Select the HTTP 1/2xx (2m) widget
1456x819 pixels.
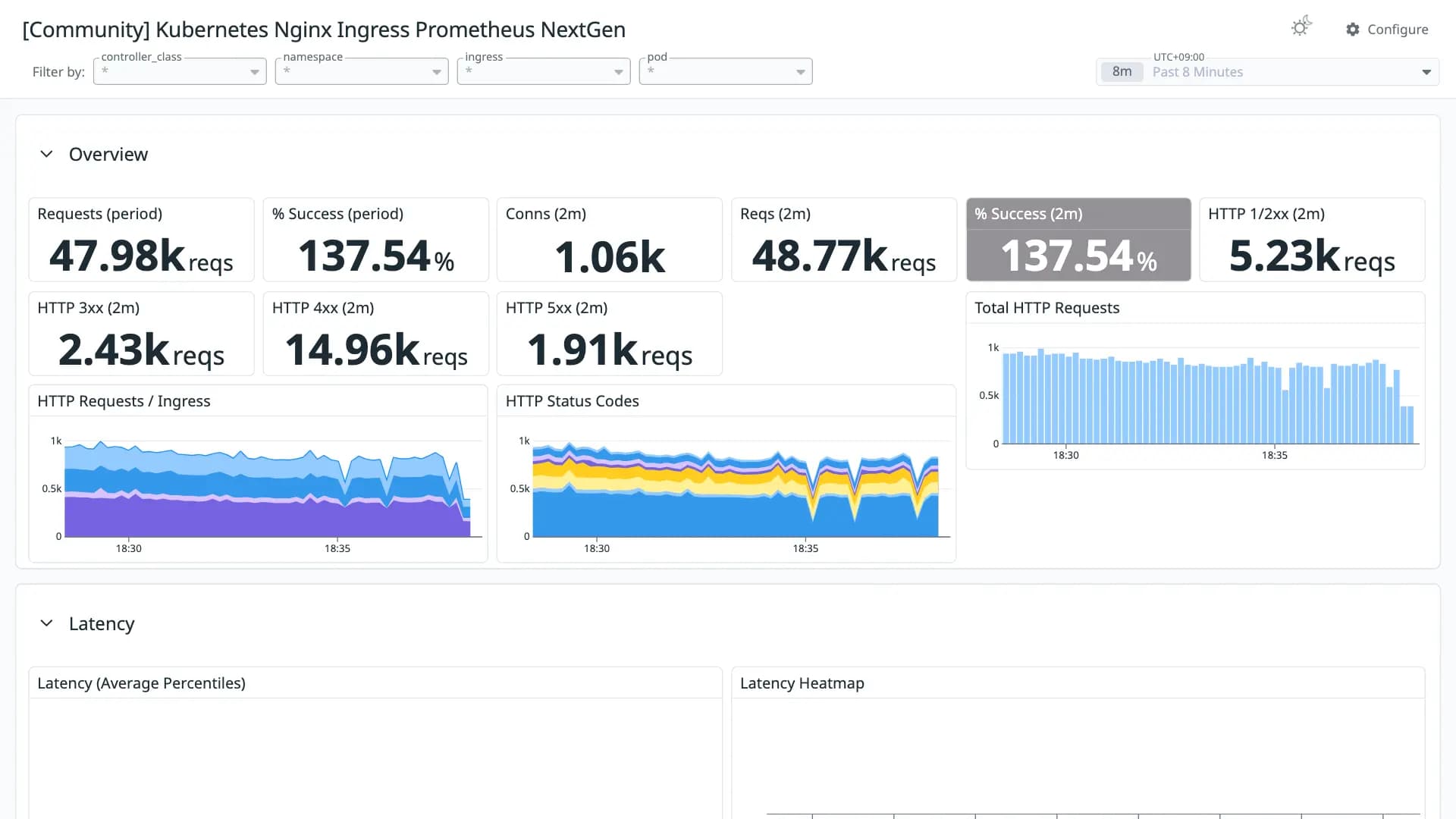[1312, 240]
